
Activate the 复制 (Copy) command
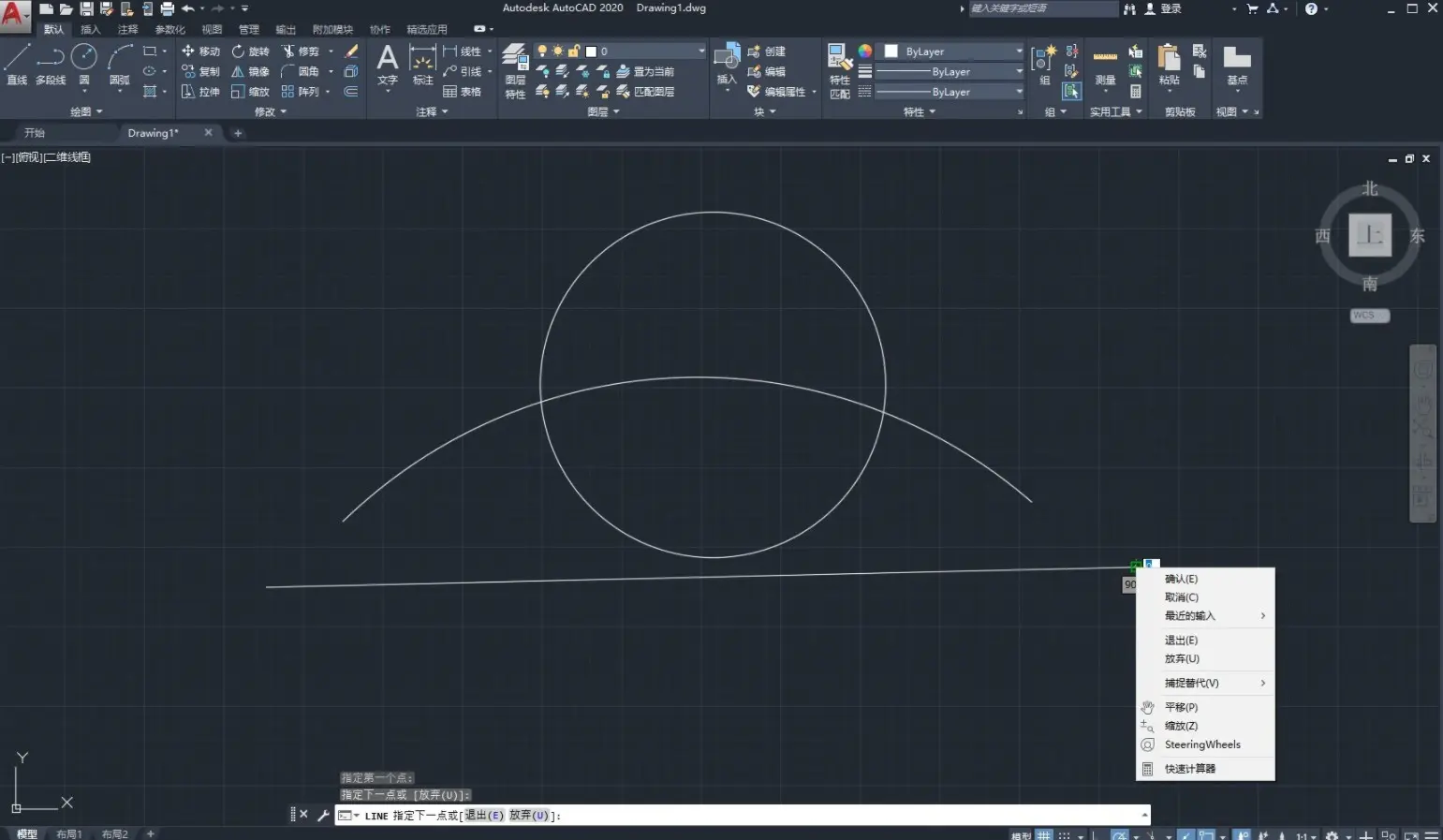click(x=206, y=71)
